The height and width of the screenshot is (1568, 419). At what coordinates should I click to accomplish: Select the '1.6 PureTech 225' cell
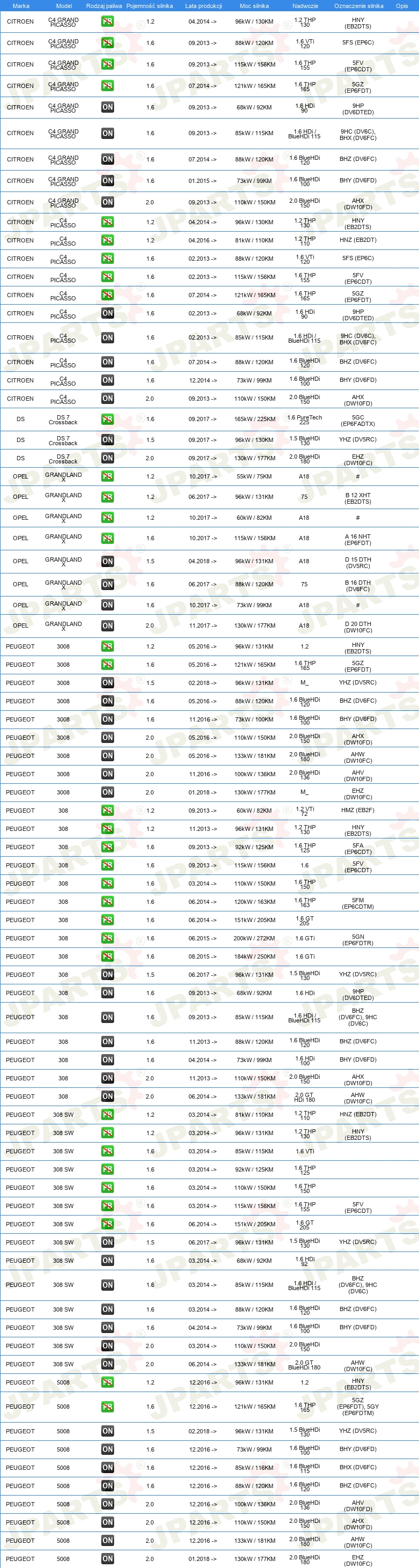click(x=305, y=419)
